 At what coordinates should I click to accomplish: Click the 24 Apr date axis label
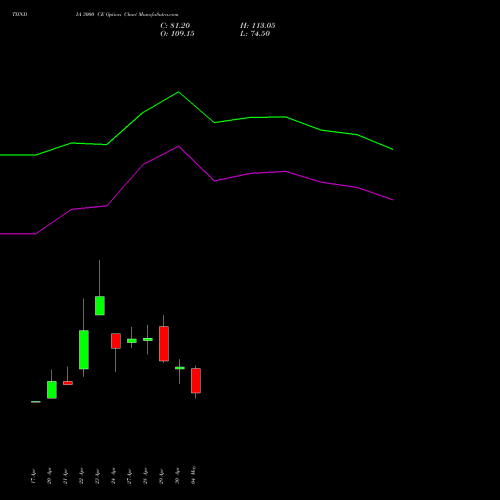tap(113, 476)
